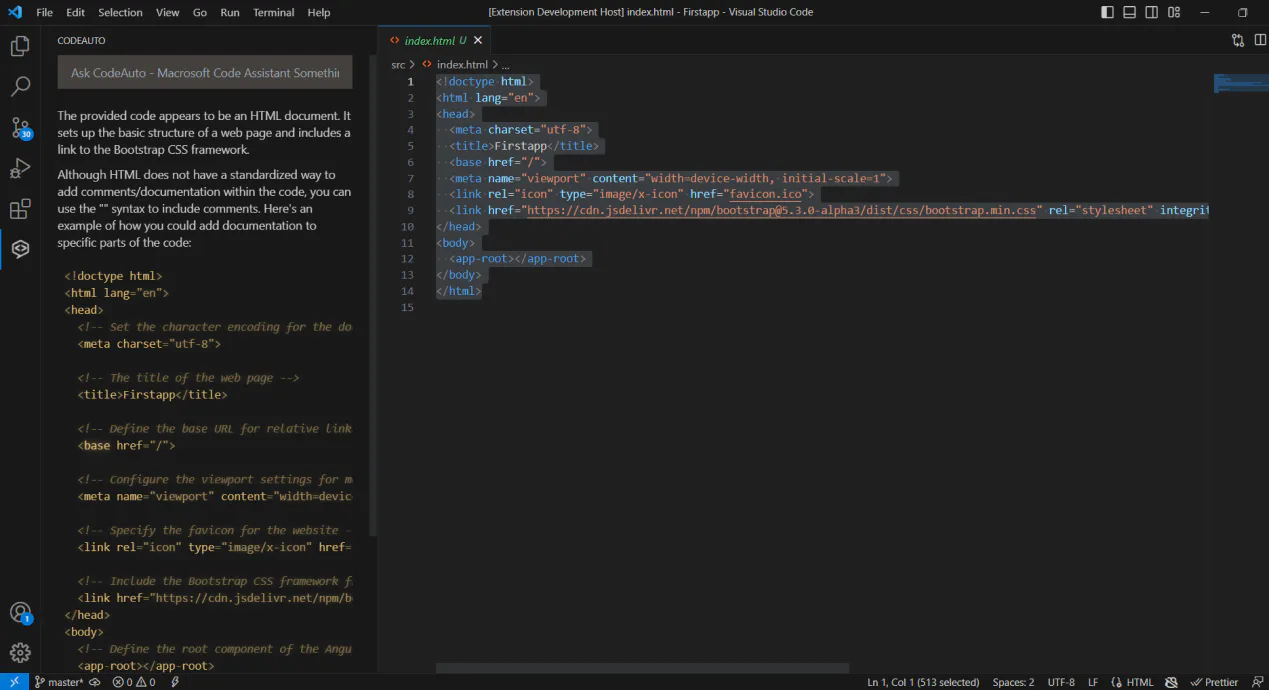
Task: Open the Accounts icon in activity bar
Action: [x=20, y=613]
